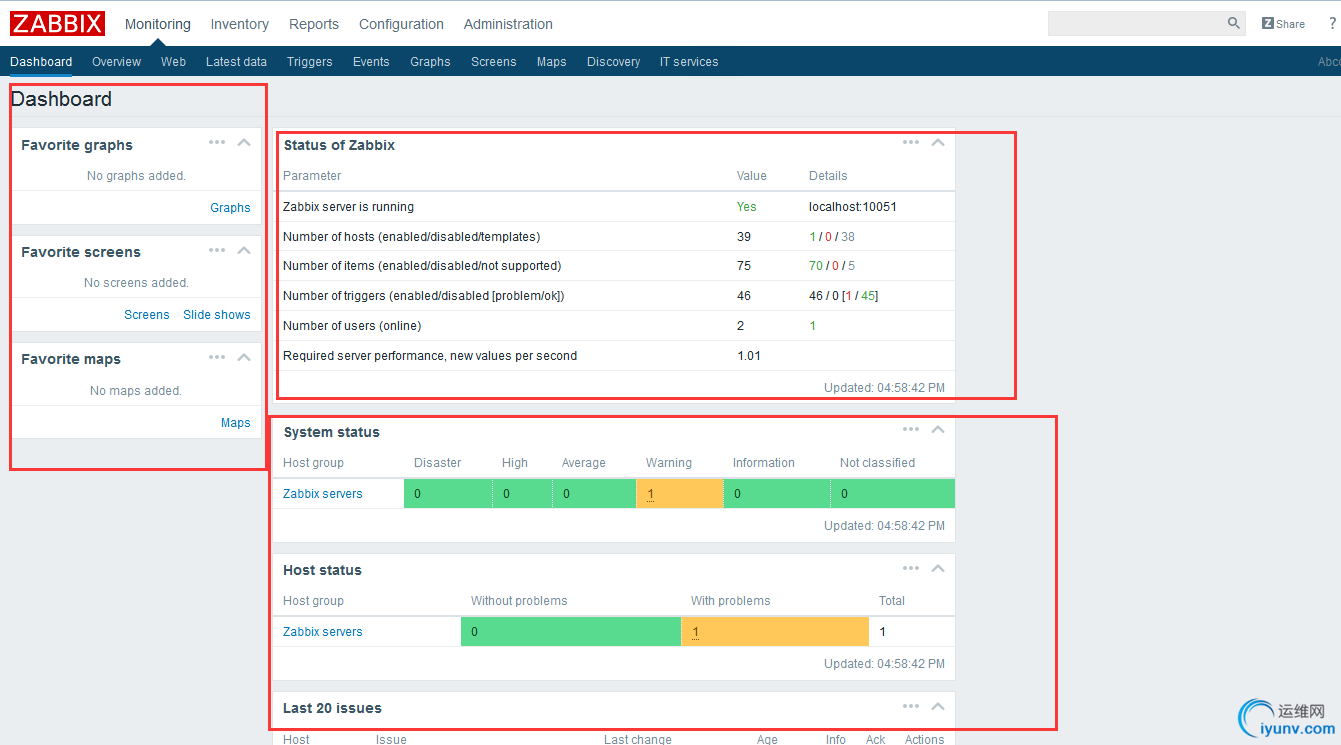Click the Zabbix logo
Screen dimensions: 1341x745
pos(57,23)
